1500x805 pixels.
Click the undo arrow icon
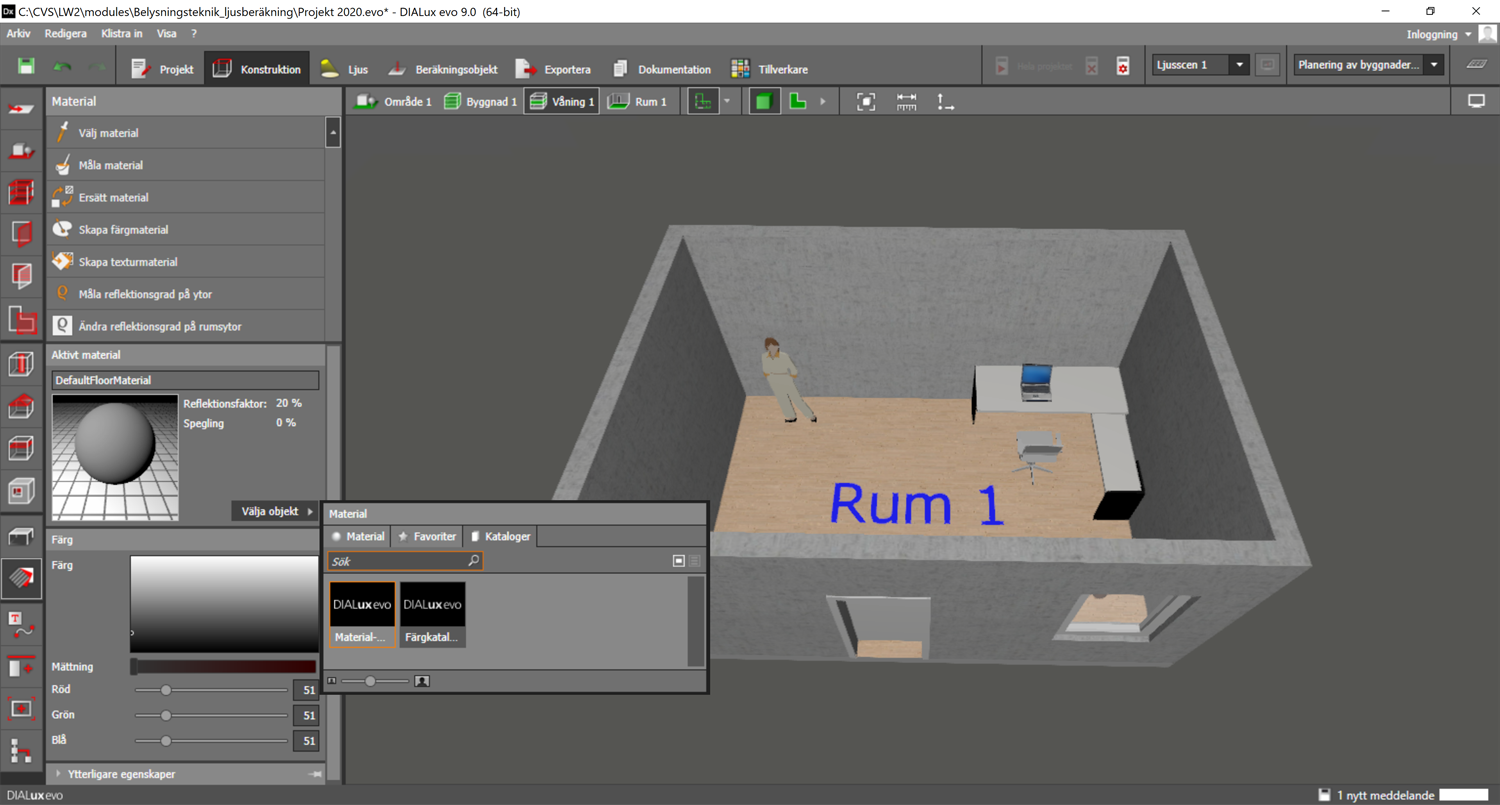62,67
